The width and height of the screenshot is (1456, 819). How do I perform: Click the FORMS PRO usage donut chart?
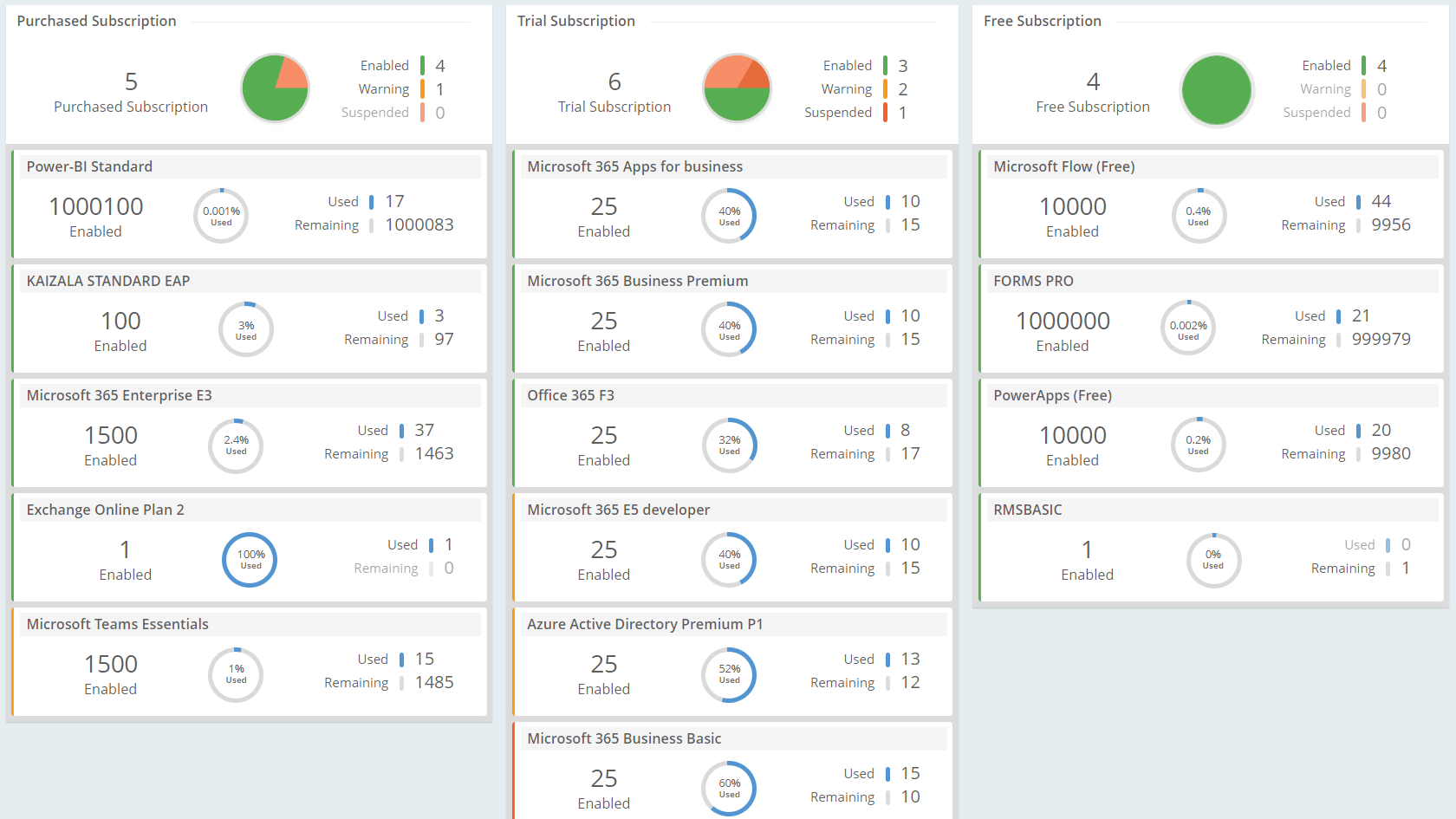[1188, 328]
